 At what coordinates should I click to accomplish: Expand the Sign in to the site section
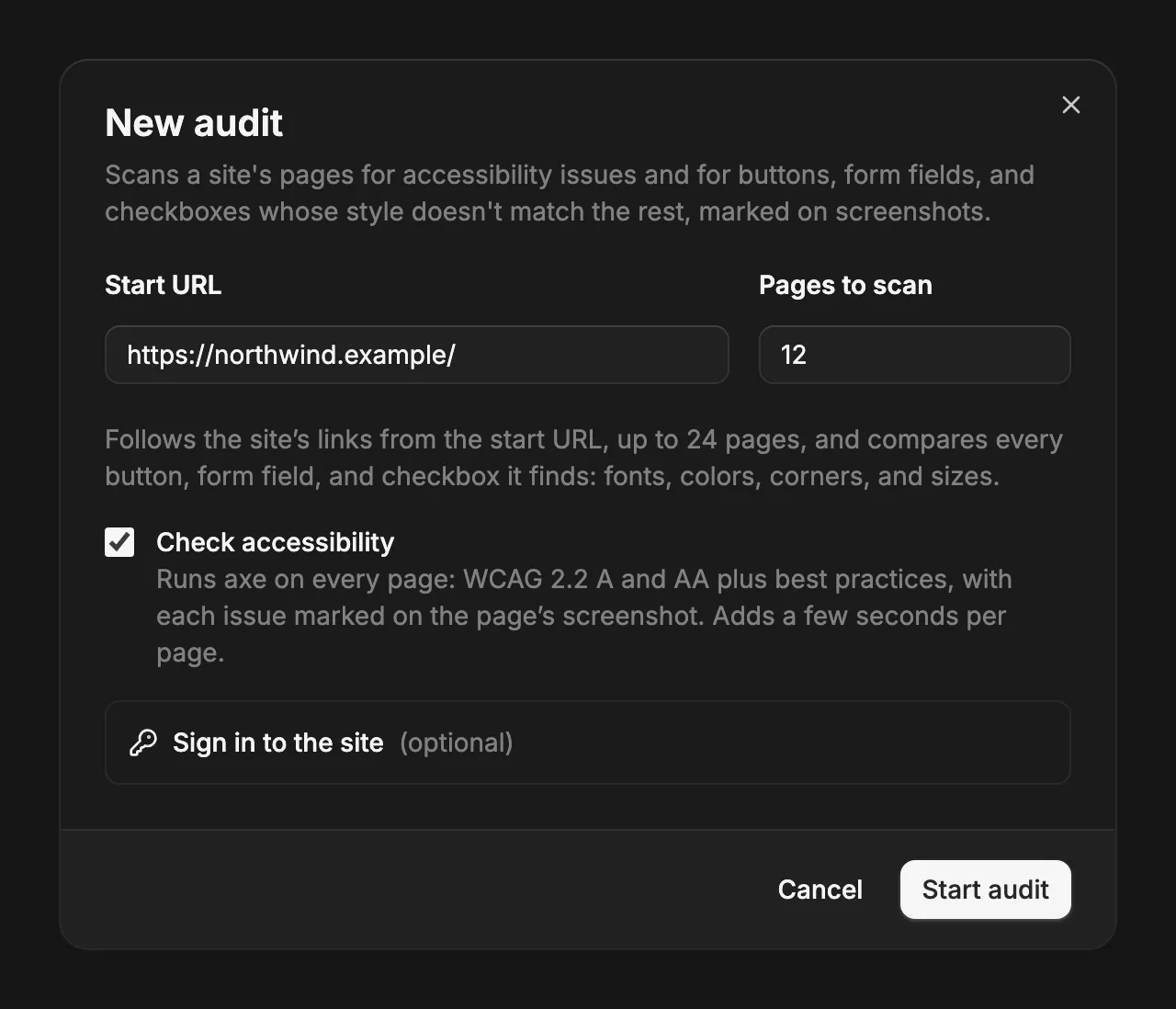(588, 743)
